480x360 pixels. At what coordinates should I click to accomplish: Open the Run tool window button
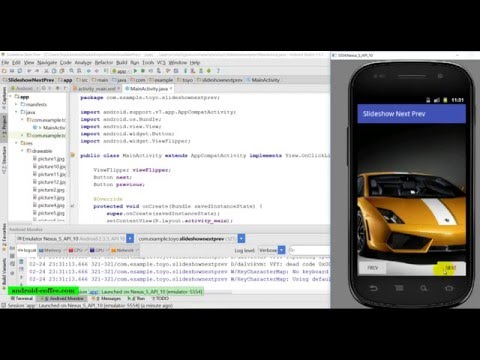click(x=137, y=298)
